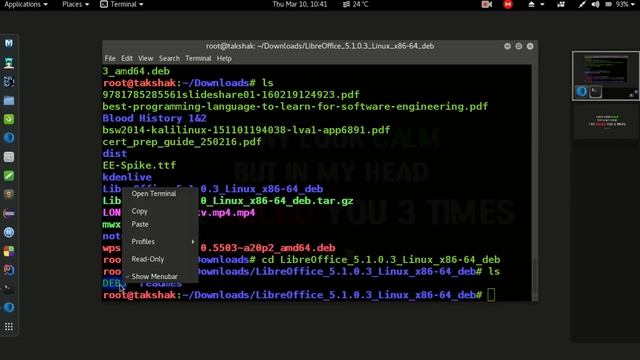The width and height of the screenshot is (640, 360).
Task: Click the clock showing Thu Mar 10, 10:41
Action: coord(300,4)
